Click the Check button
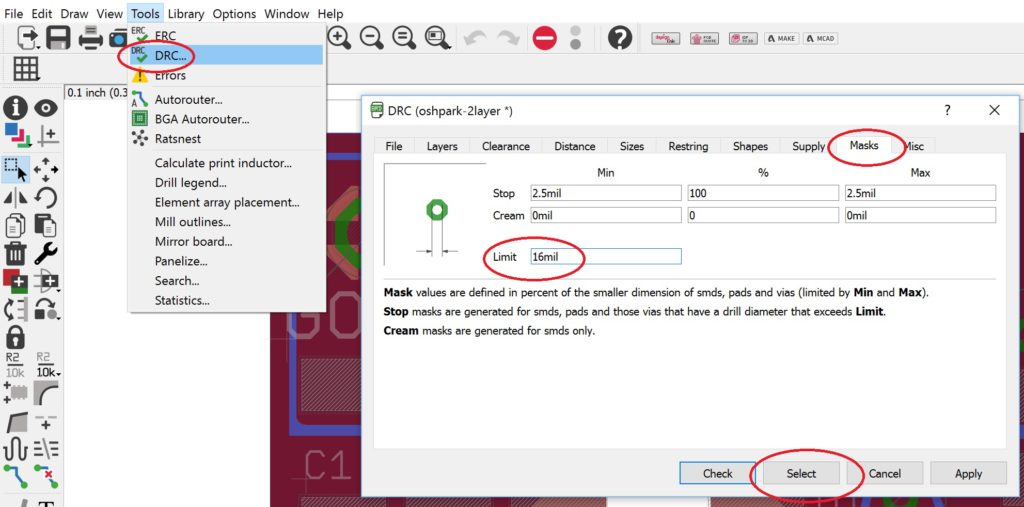This screenshot has height=507, width=1024. [x=717, y=474]
